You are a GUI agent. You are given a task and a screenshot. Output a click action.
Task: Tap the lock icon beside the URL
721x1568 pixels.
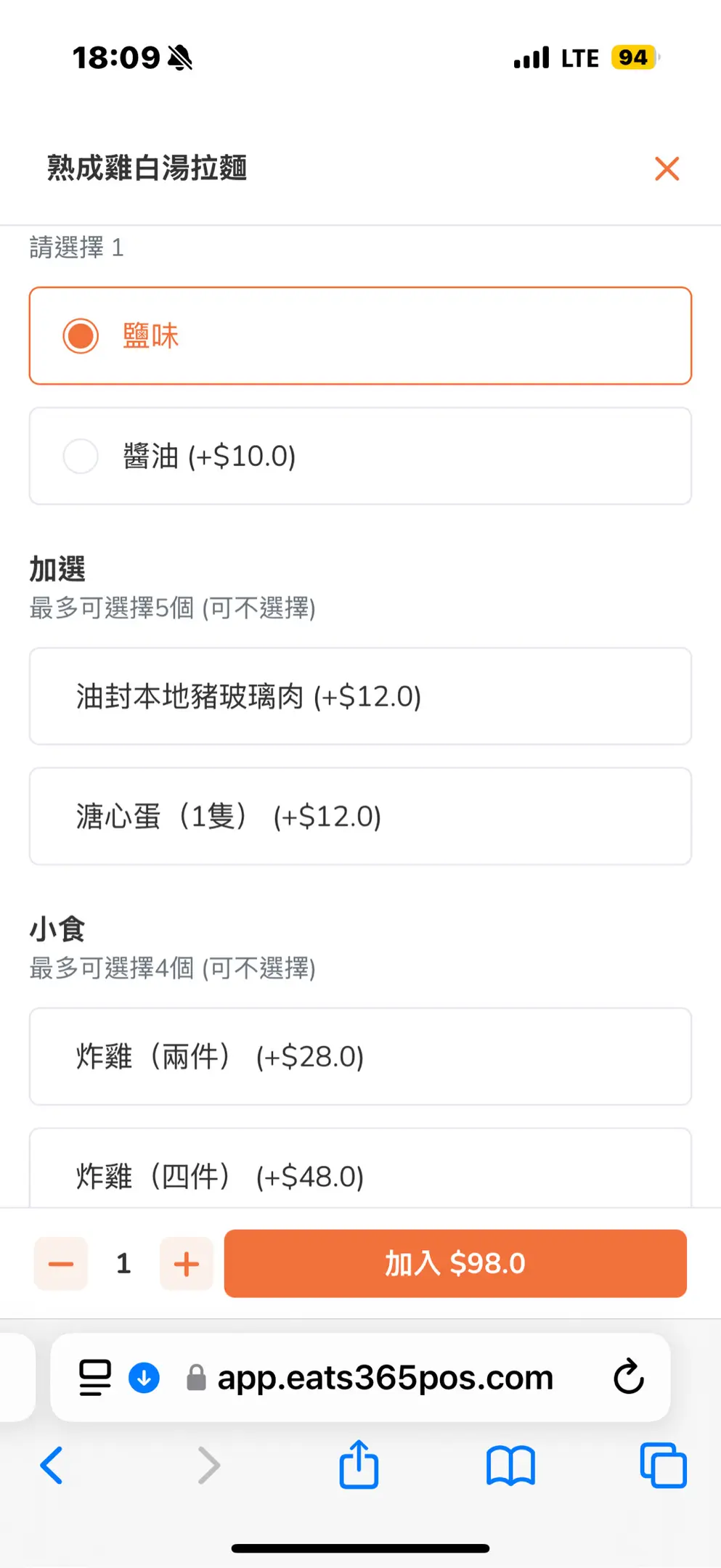196,1377
